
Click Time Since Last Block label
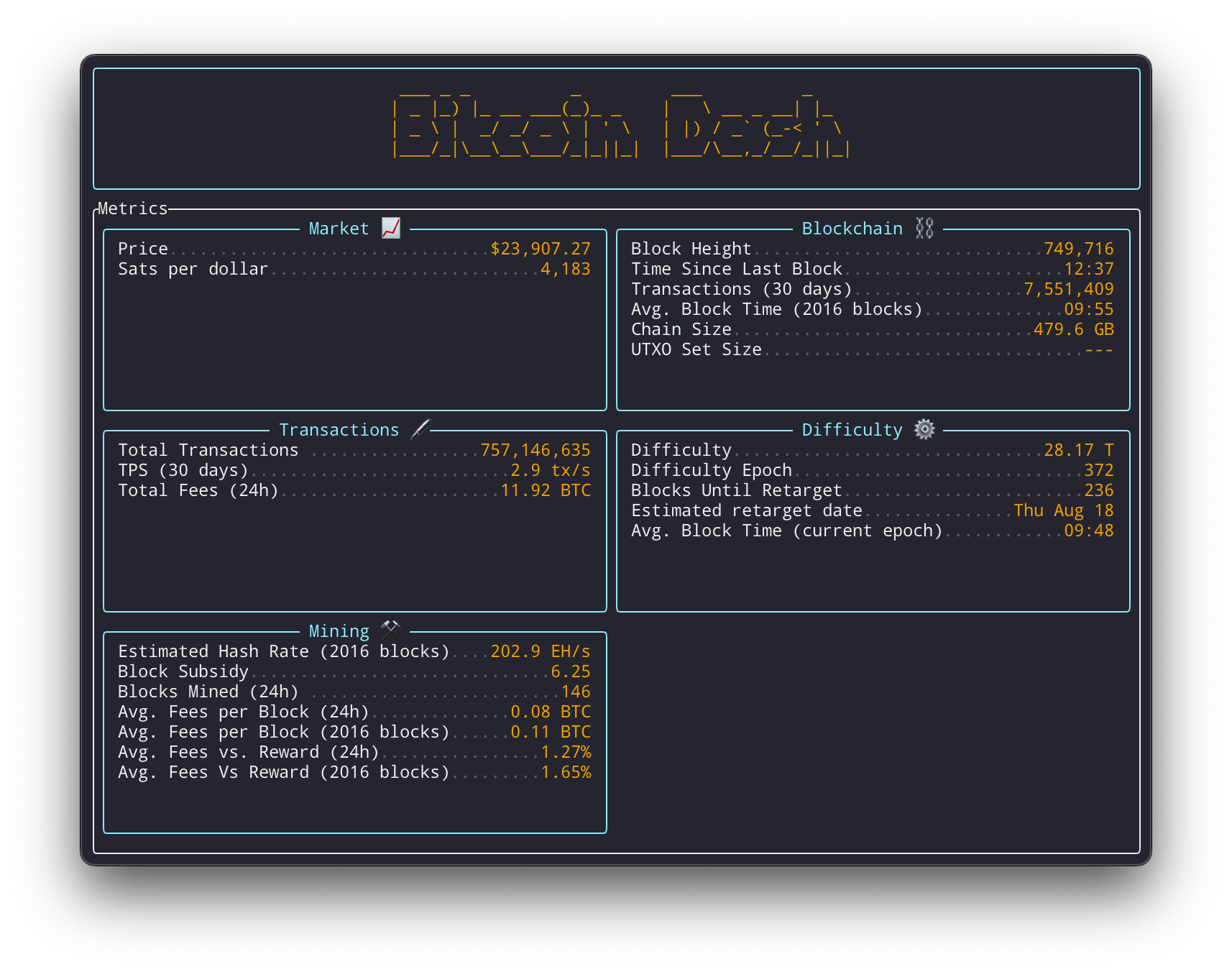(x=736, y=269)
